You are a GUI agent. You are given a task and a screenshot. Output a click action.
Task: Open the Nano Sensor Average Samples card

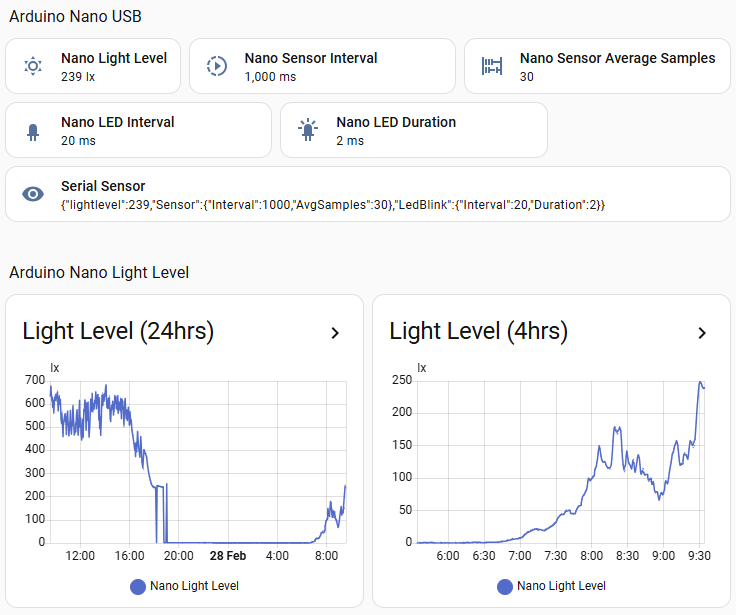(x=597, y=66)
